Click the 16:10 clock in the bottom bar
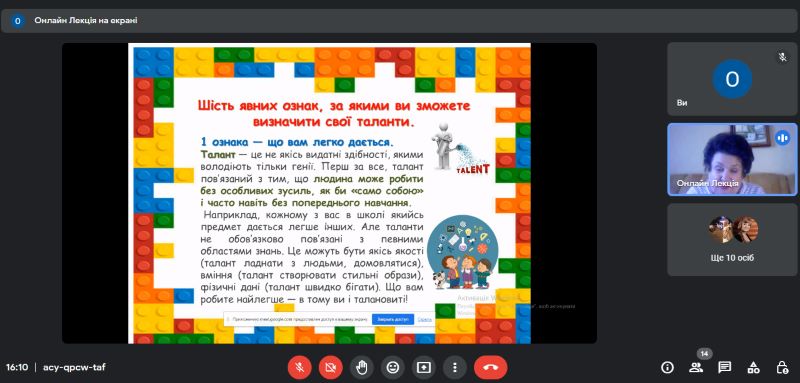Image resolution: width=800 pixels, height=383 pixels. pos(17,367)
